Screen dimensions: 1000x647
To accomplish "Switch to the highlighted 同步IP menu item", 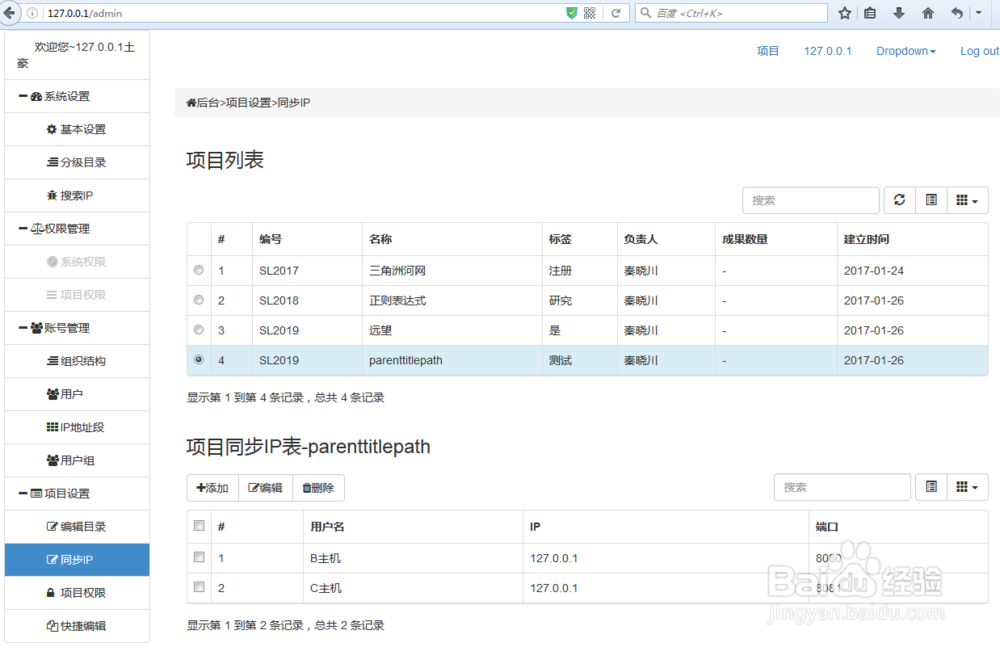I will tap(76, 560).
